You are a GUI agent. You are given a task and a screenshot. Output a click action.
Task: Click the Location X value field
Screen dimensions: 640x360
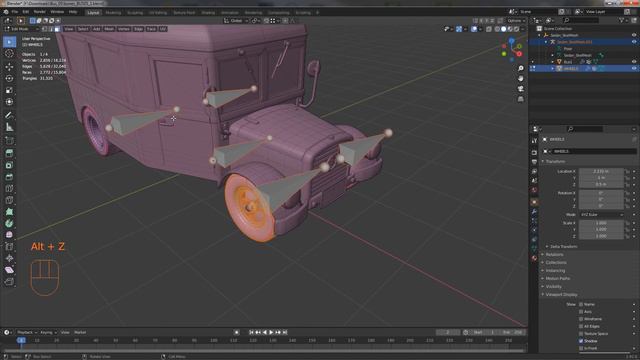pos(601,171)
